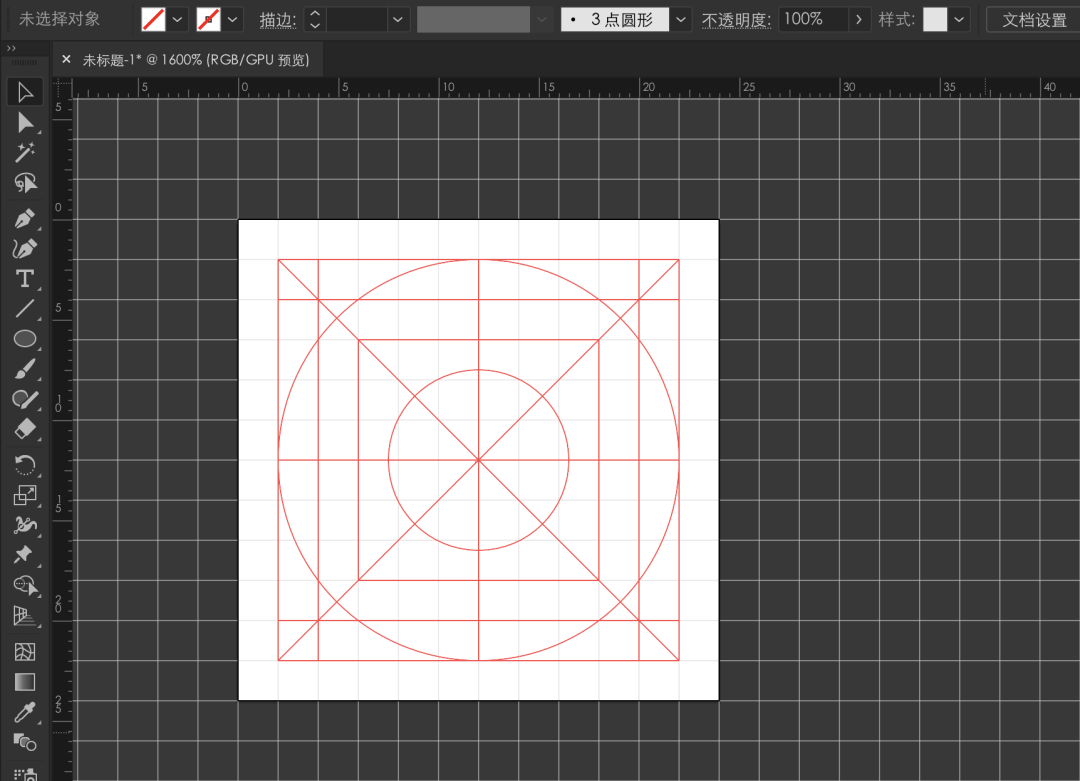The height and width of the screenshot is (781, 1080).
Task: Click the stroke color swatch
Action: pos(208,19)
